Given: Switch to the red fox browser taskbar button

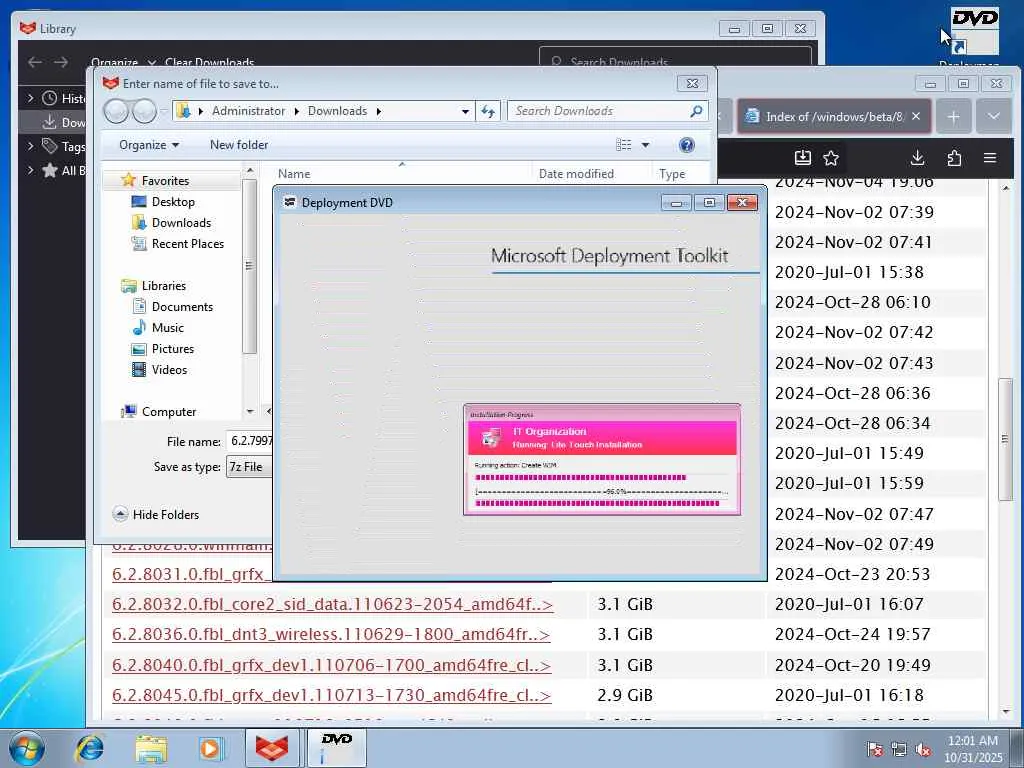Looking at the screenshot, I should 272,748.
